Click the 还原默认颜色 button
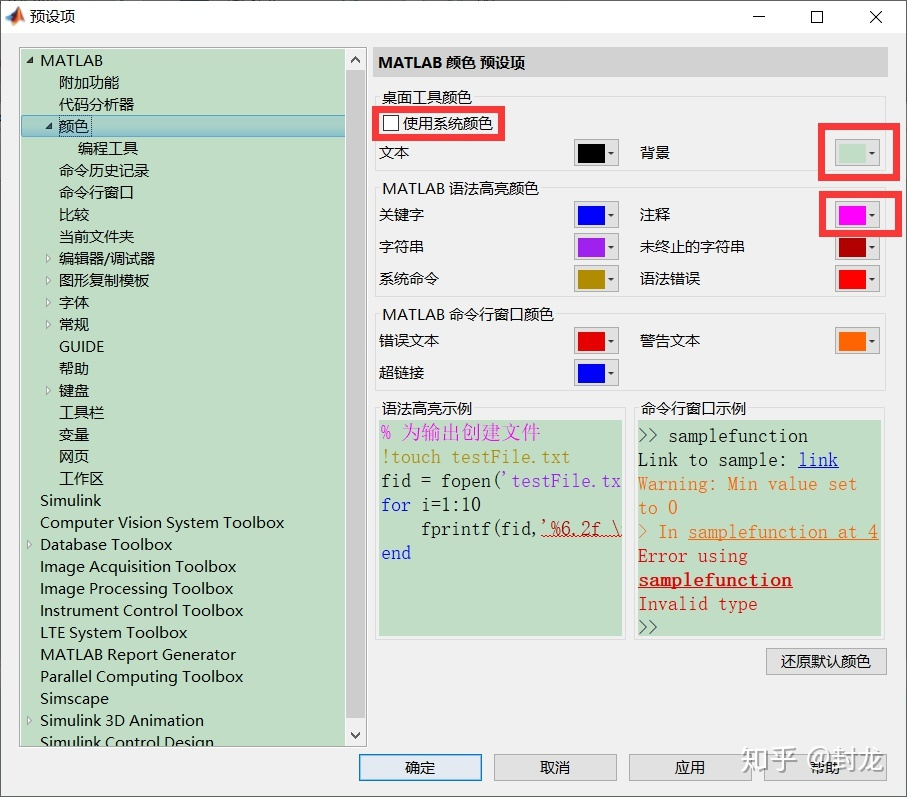This screenshot has width=907, height=797. click(x=825, y=661)
